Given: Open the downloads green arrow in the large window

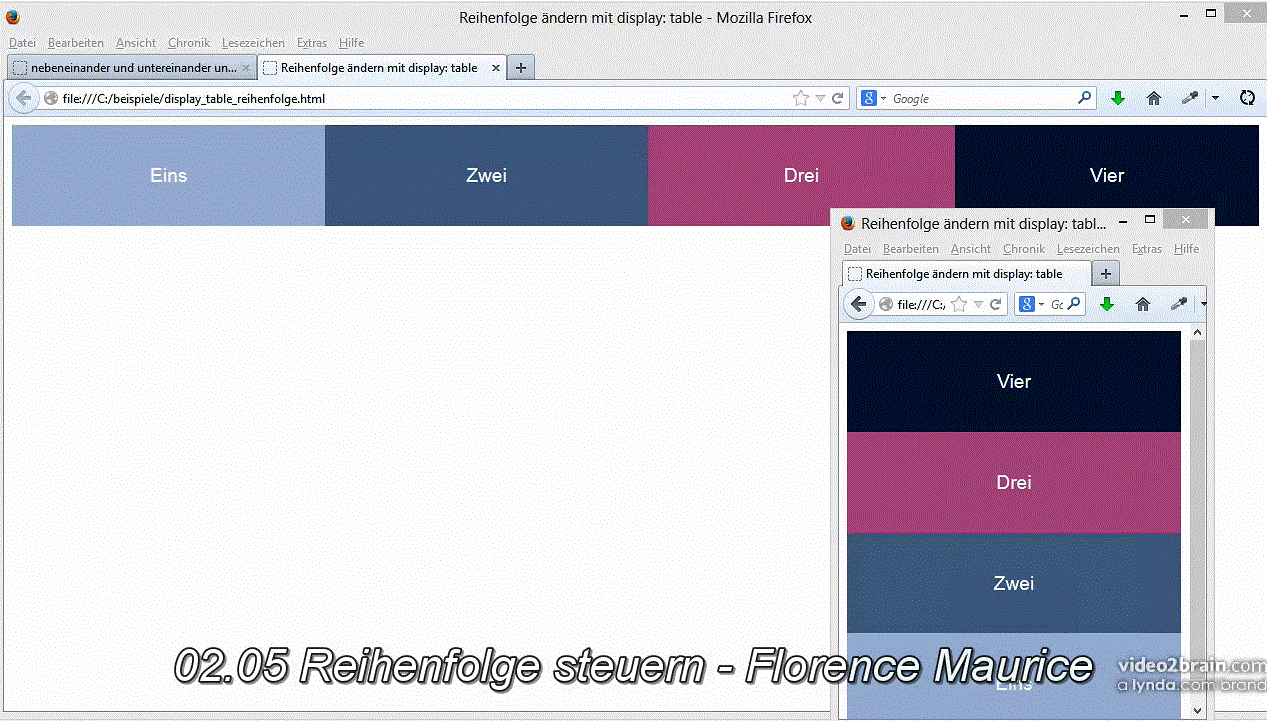Looking at the screenshot, I should coord(1118,98).
